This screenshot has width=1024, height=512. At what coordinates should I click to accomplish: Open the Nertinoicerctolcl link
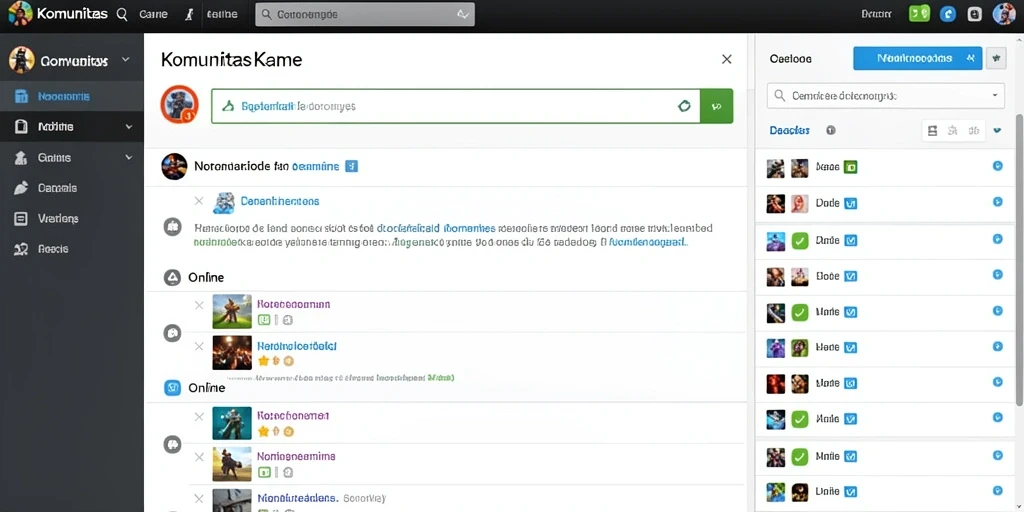(x=297, y=345)
